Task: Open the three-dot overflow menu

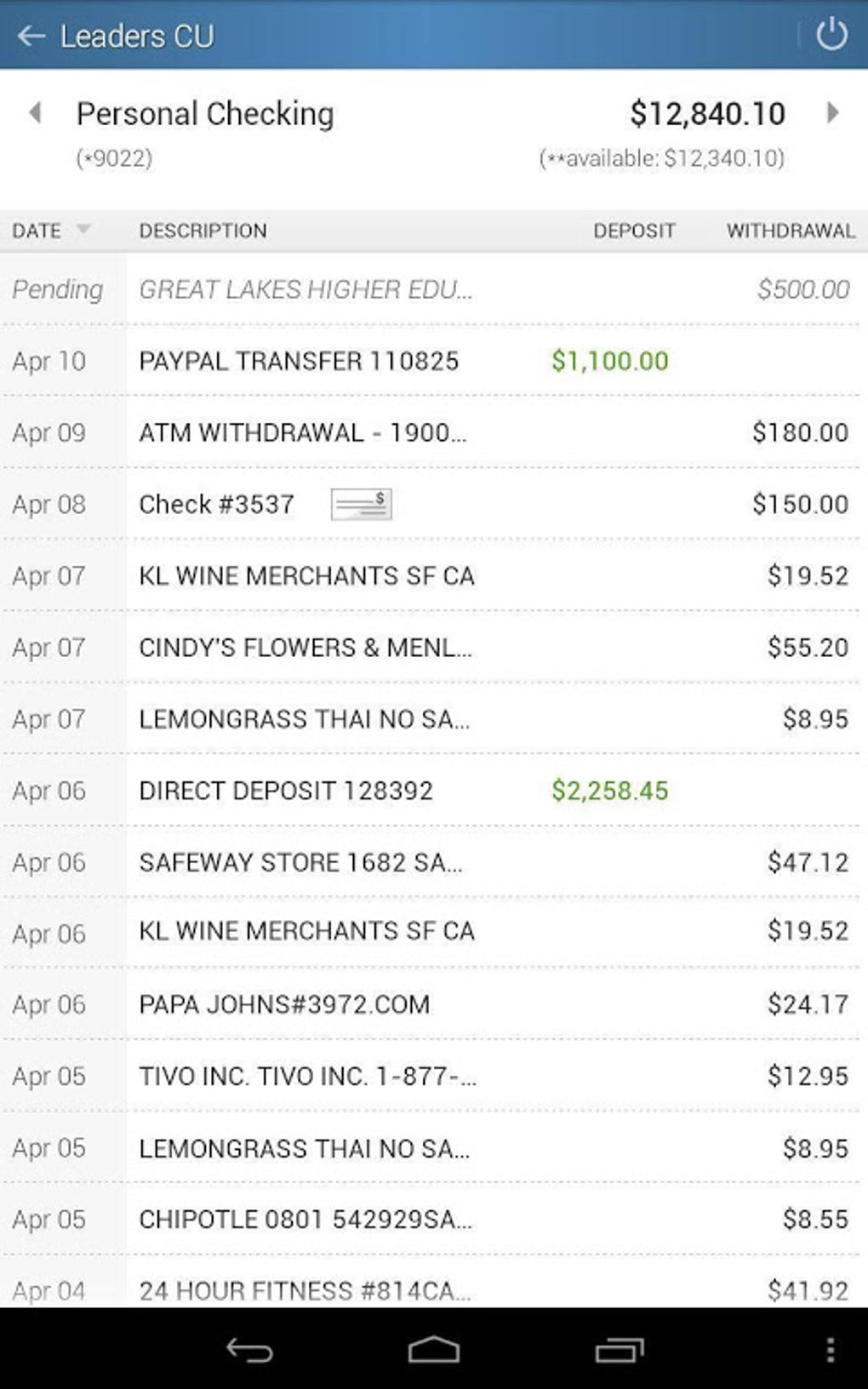Action: (830, 1351)
